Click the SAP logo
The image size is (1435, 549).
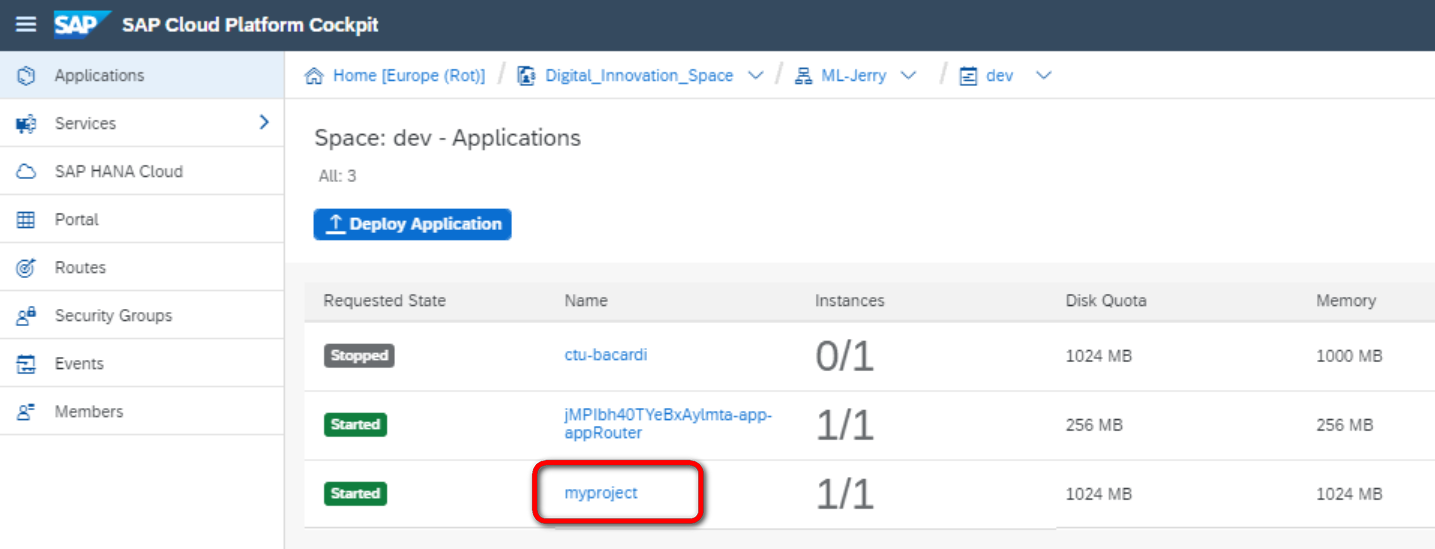(x=82, y=24)
